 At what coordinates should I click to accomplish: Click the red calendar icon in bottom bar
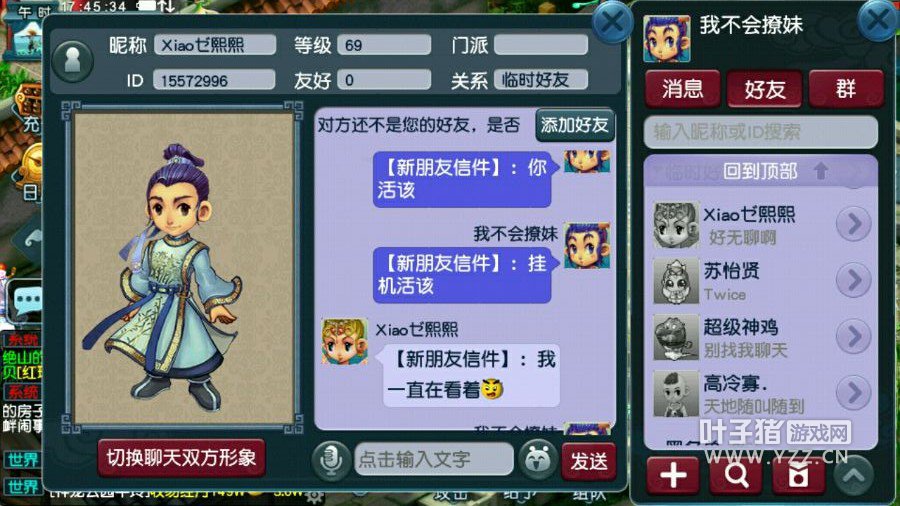pyautogui.click(x=798, y=475)
